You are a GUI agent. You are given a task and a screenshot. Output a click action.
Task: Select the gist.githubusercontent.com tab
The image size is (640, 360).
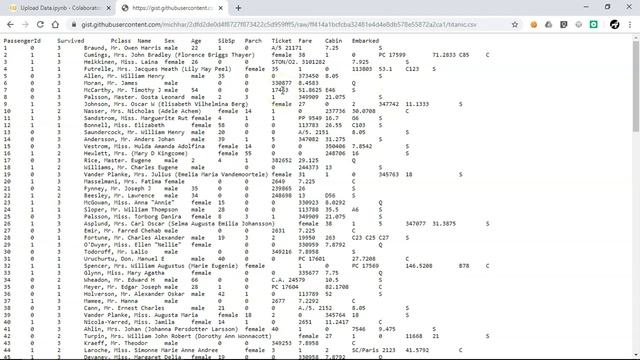pyautogui.click(x=172, y=8)
